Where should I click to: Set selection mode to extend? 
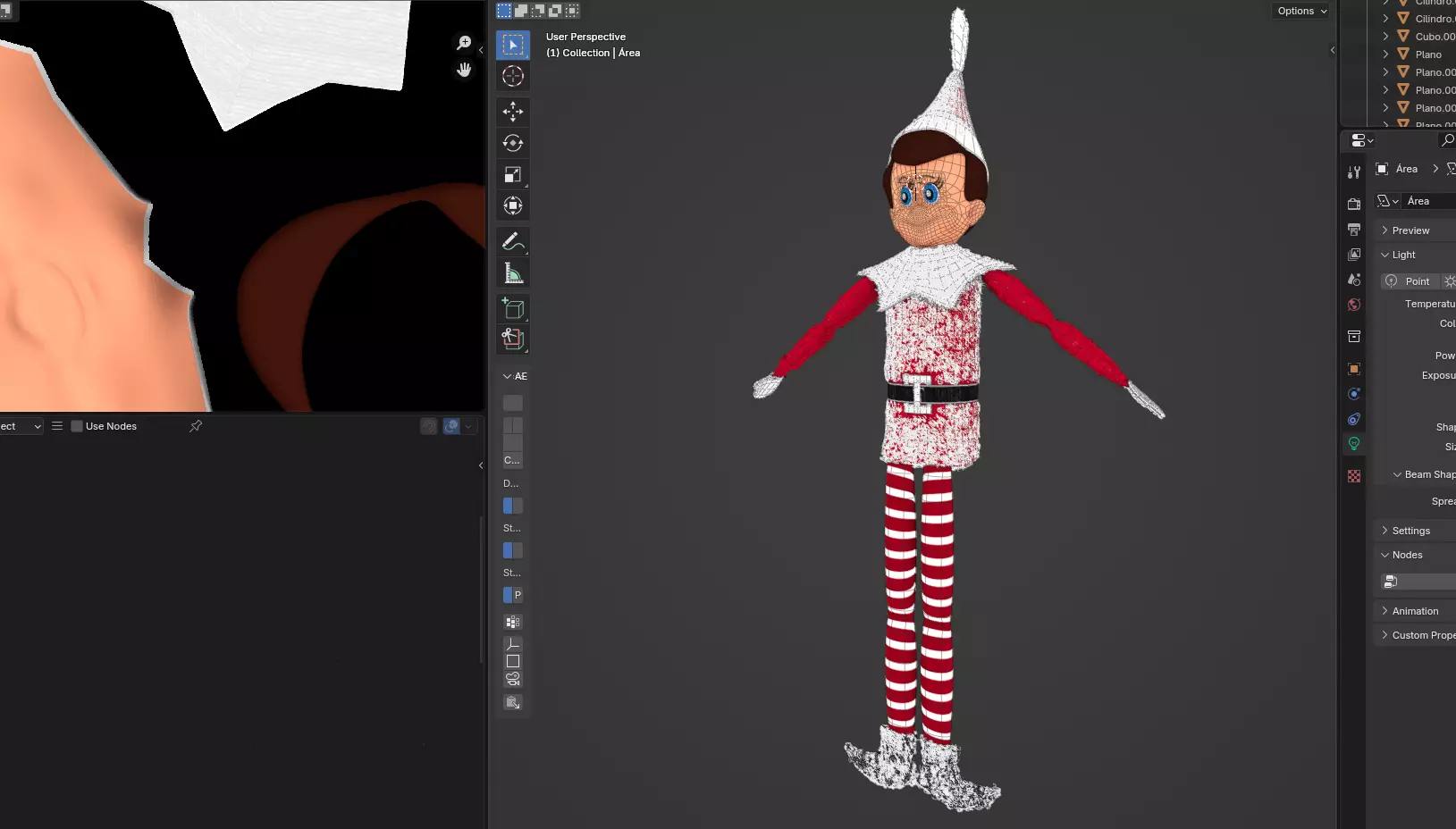[521, 11]
